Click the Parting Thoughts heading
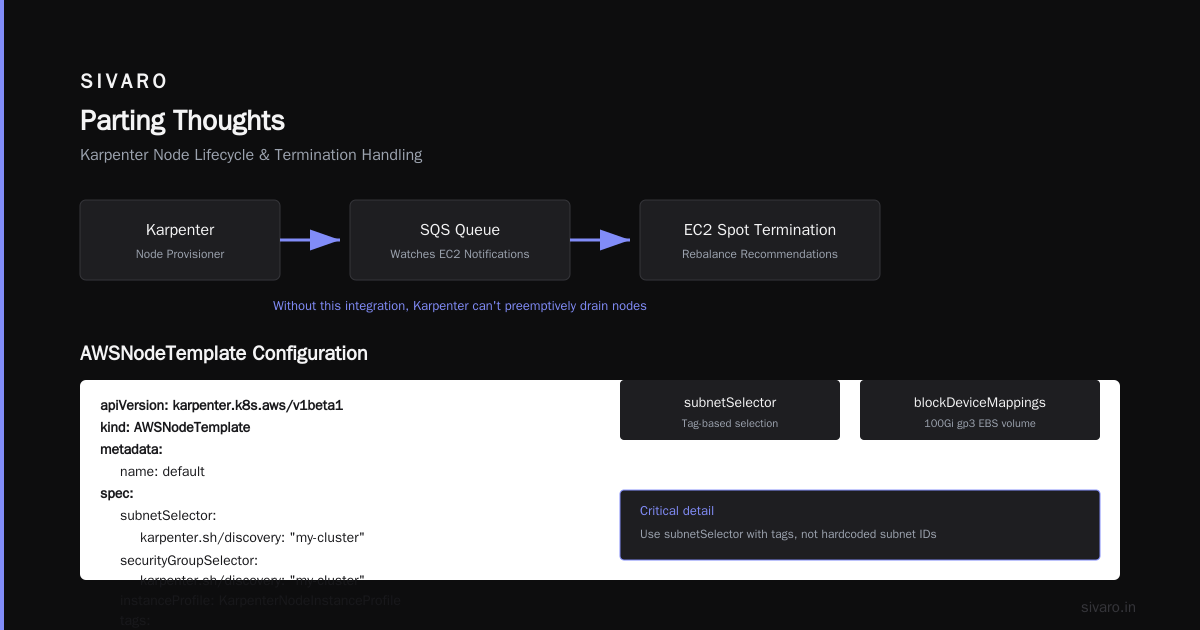Viewport: 1200px width, 630px height. [182, 121]
